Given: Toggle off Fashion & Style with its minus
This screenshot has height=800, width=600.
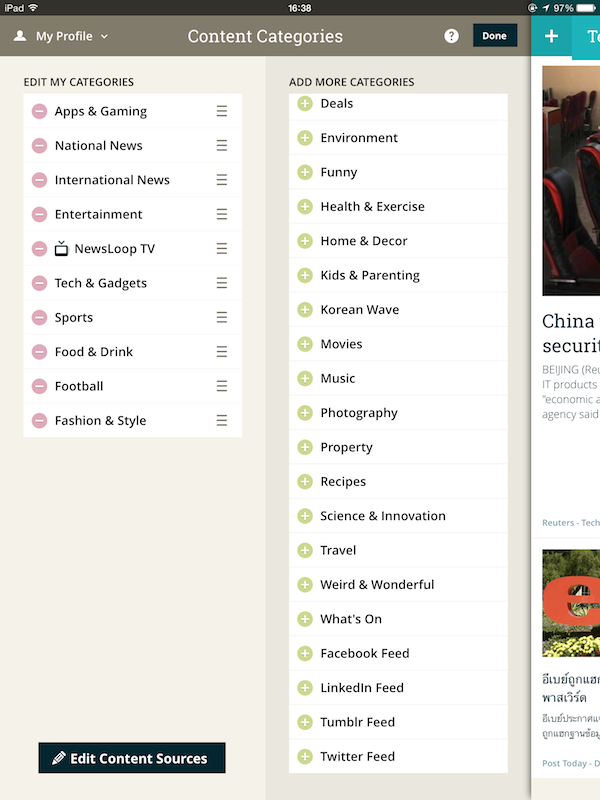Looking at the screenshot, I should click(39, 420).
